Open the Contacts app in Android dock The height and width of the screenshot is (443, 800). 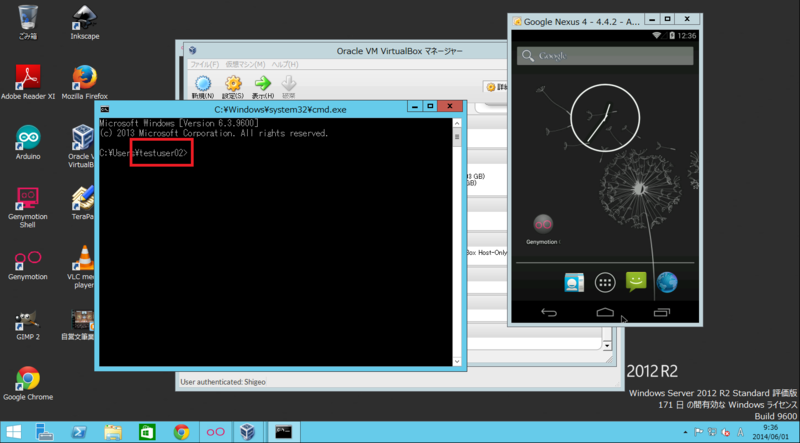[x=574, y=282]
